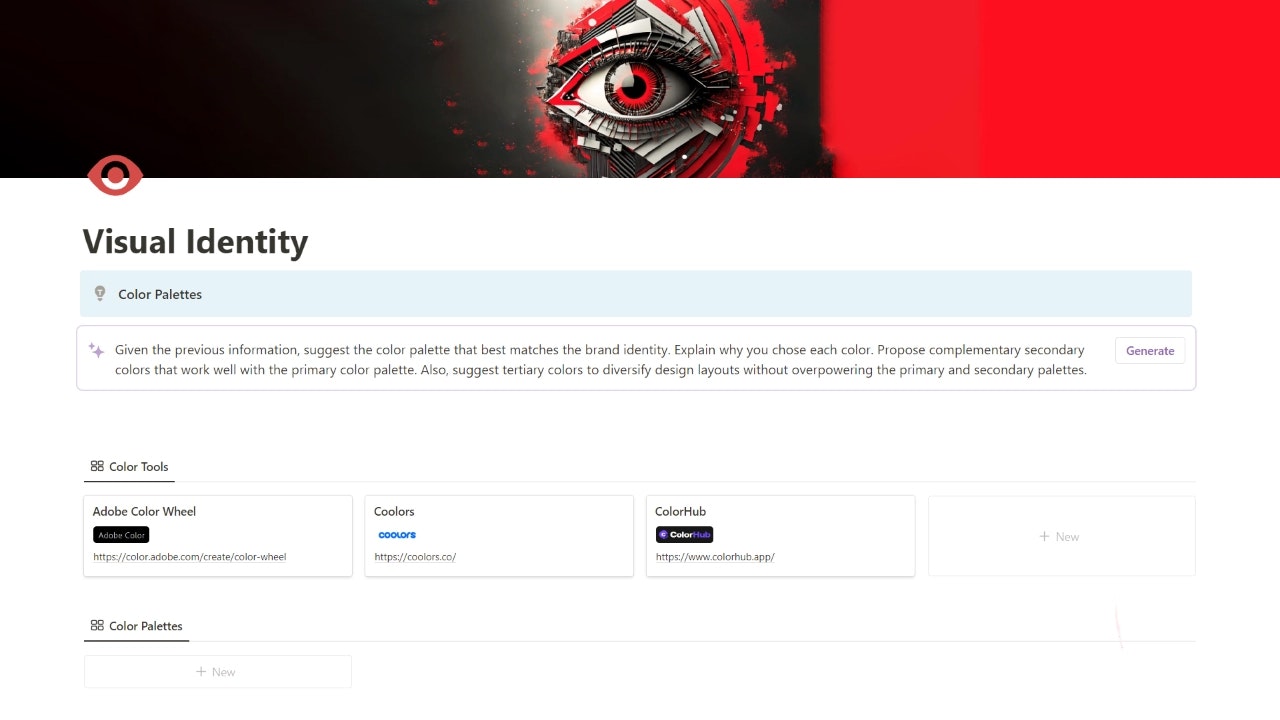This screenshot has width=1280, height=720.
Task: Generate the AI color palette suggestion
Action: [1150, 350]
